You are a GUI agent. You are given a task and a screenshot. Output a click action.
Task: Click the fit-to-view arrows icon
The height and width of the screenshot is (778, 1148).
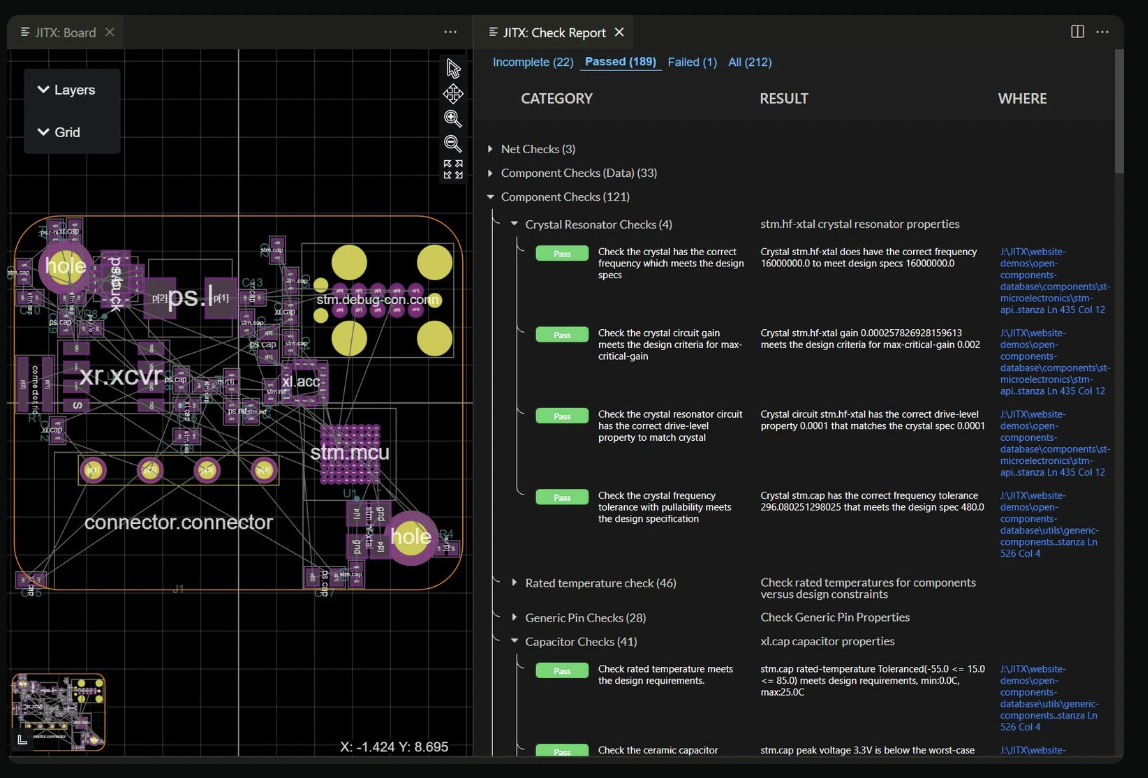pyautogui.click(x=453, y=169)
